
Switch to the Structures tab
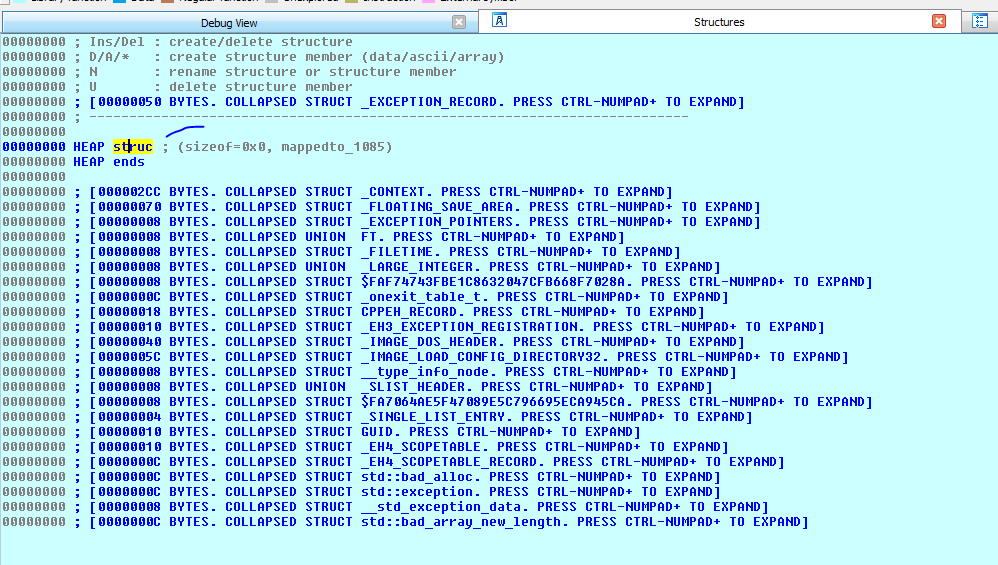[x=718, y=22]
